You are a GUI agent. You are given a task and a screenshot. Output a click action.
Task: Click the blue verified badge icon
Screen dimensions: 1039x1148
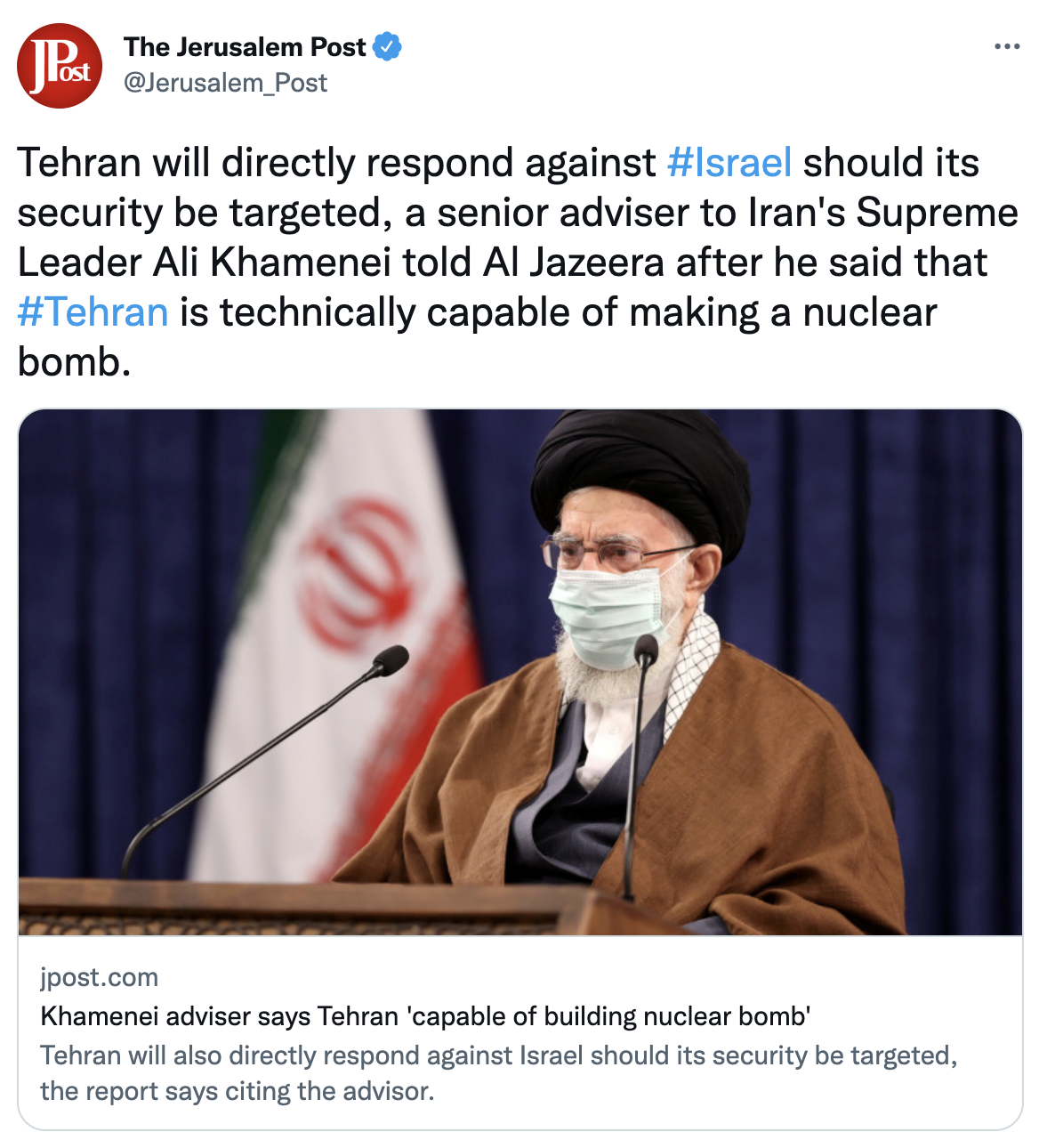(387, 46)
